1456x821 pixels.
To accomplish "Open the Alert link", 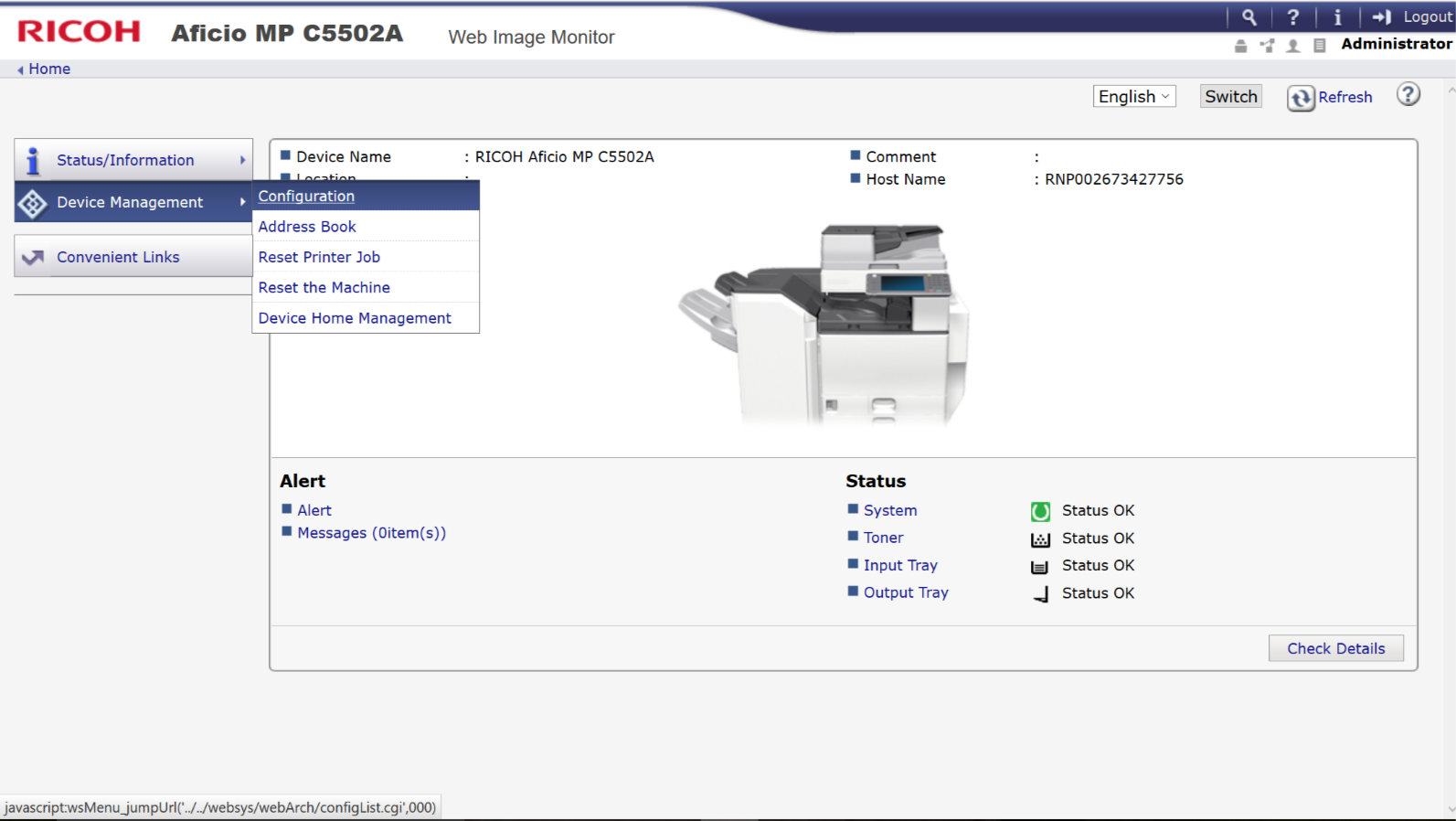I will tap(314, 510).
